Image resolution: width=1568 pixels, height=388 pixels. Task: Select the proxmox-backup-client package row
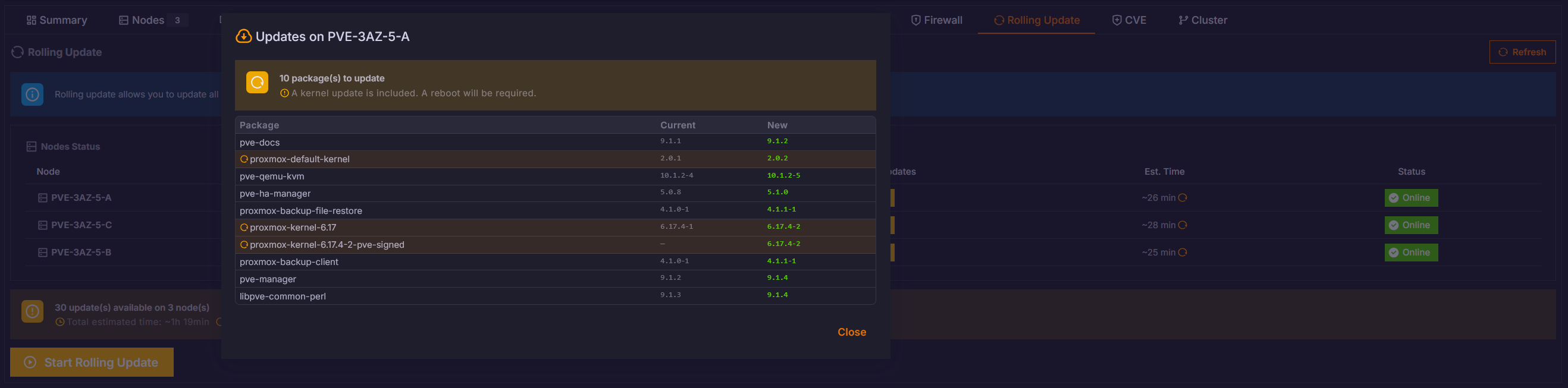point(555,261)
